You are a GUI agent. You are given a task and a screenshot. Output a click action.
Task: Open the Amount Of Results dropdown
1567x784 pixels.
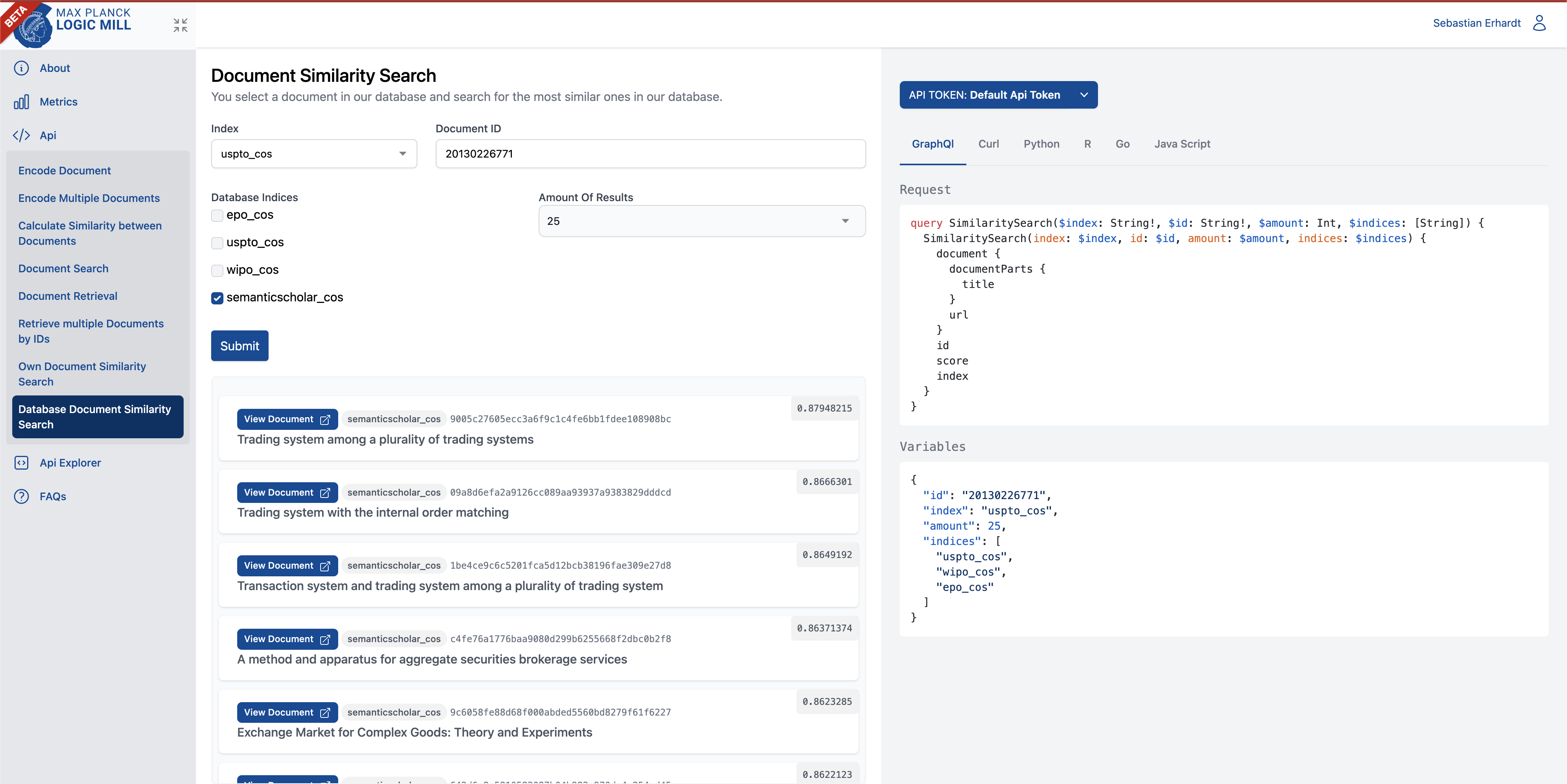coord(702,221)
